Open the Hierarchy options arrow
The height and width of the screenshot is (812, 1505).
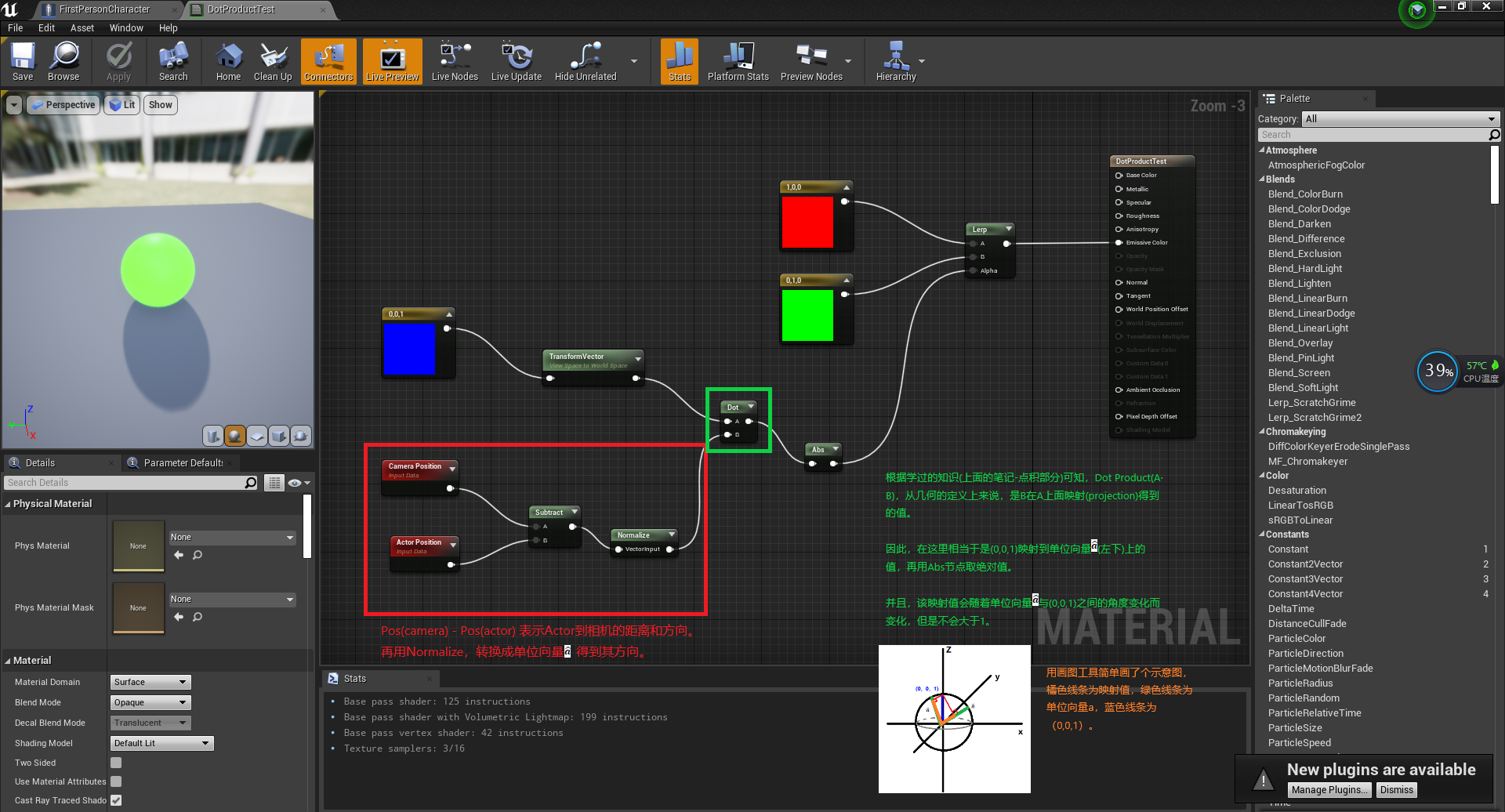[922, 61]
